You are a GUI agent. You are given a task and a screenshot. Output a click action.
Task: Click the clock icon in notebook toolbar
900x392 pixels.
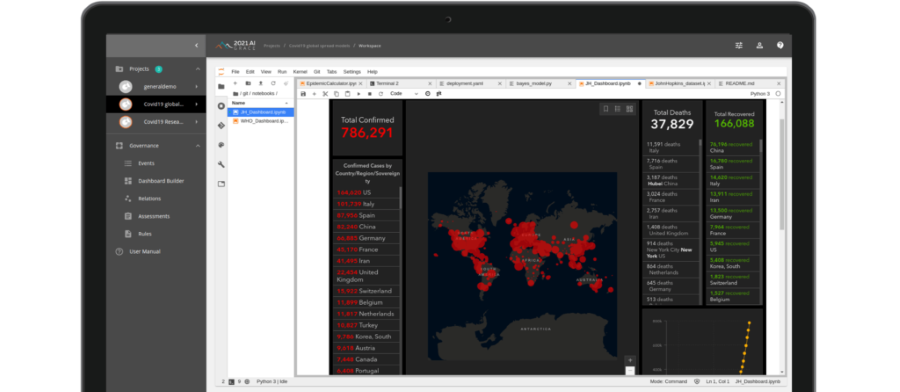pos(428,94)
